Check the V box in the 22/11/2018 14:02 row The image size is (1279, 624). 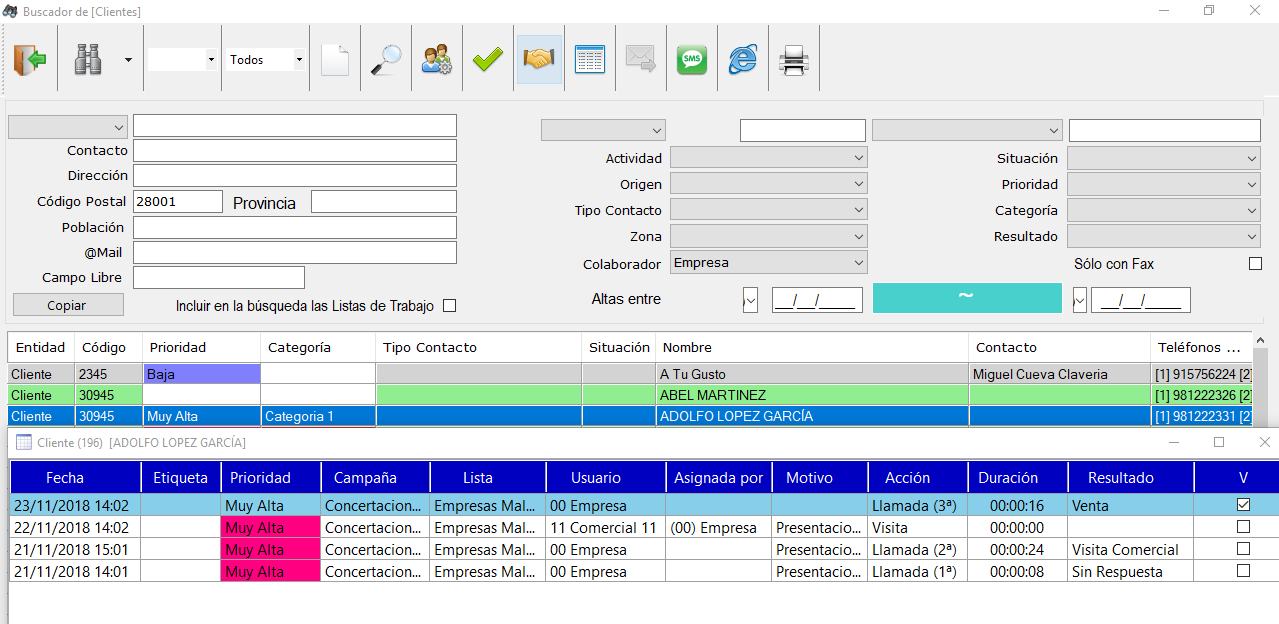click(1243, 527)
